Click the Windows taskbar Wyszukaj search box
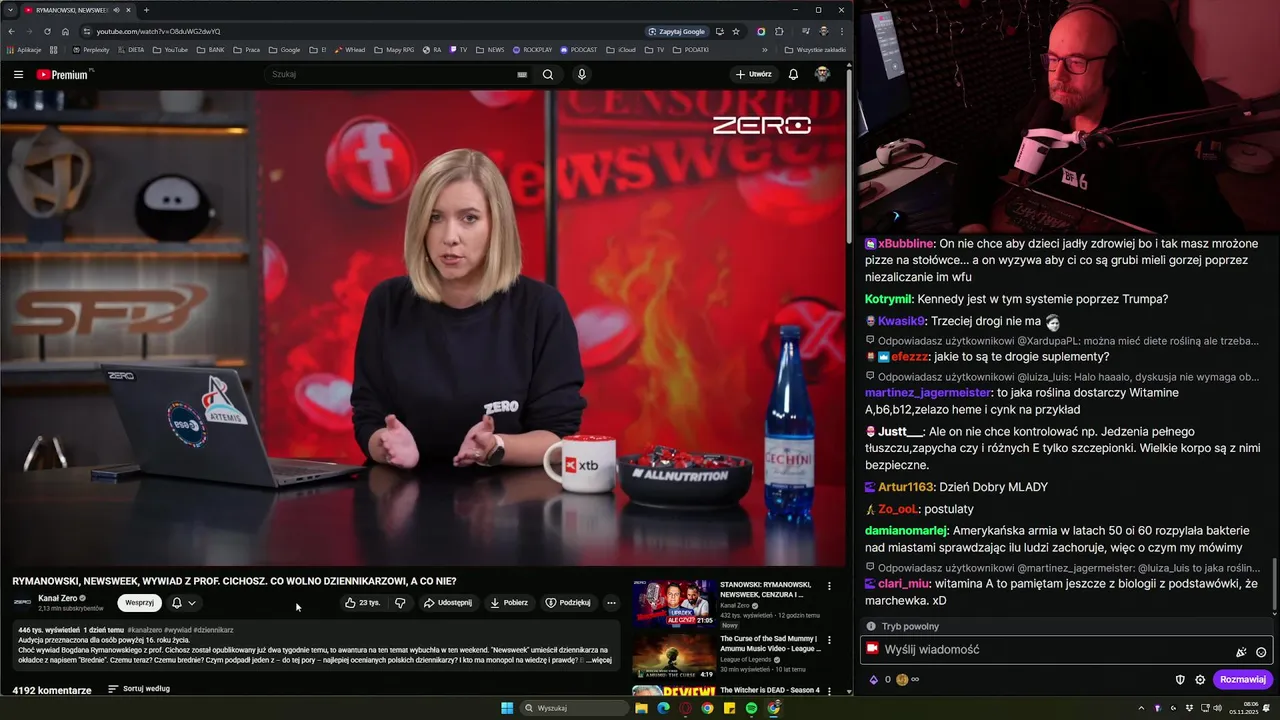This screenshot has height=720, width=1280. 574,708
